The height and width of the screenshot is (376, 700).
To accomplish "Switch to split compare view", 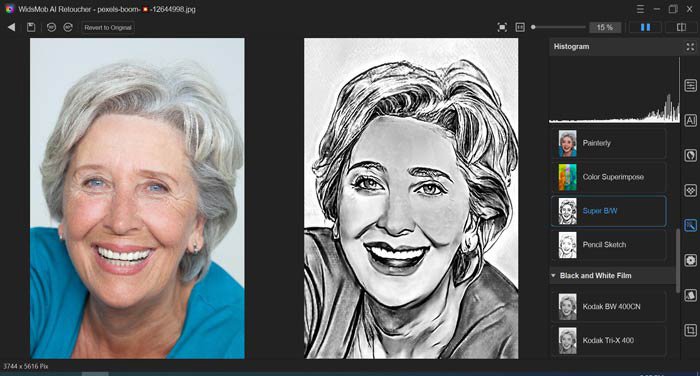I will (x=681, y=27).
